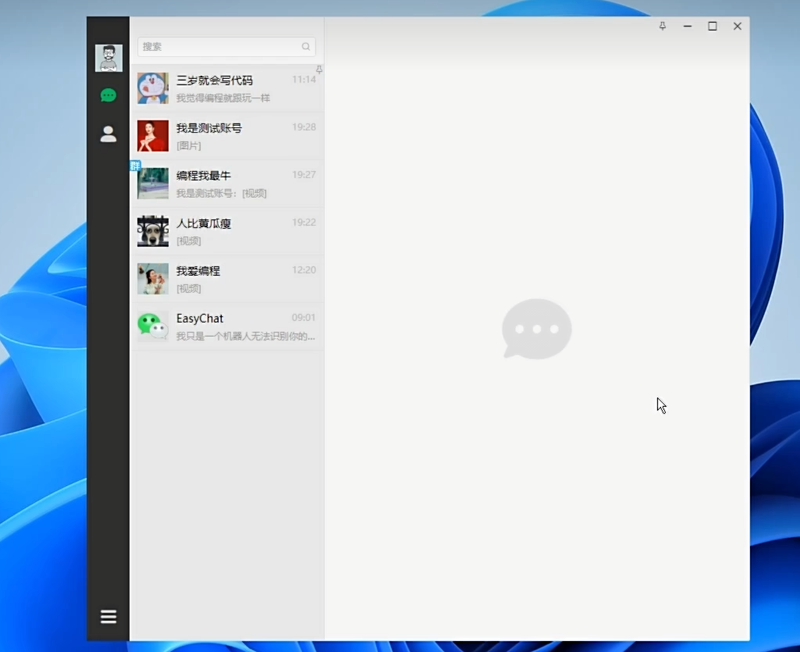Click the magnifier icon in the search box
The width and height of the screenshot is (800, 652).
(x=306, y=47)
